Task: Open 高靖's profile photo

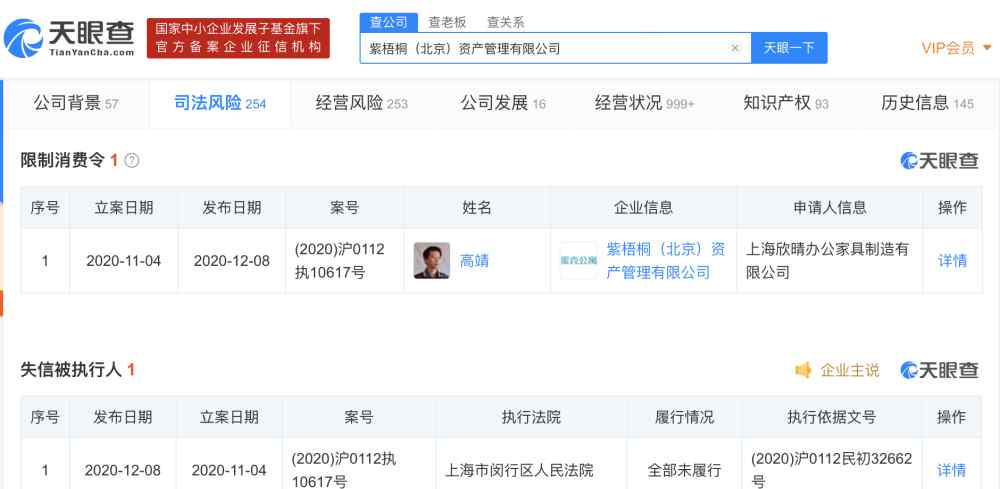Action: click(x=432, y=261)
